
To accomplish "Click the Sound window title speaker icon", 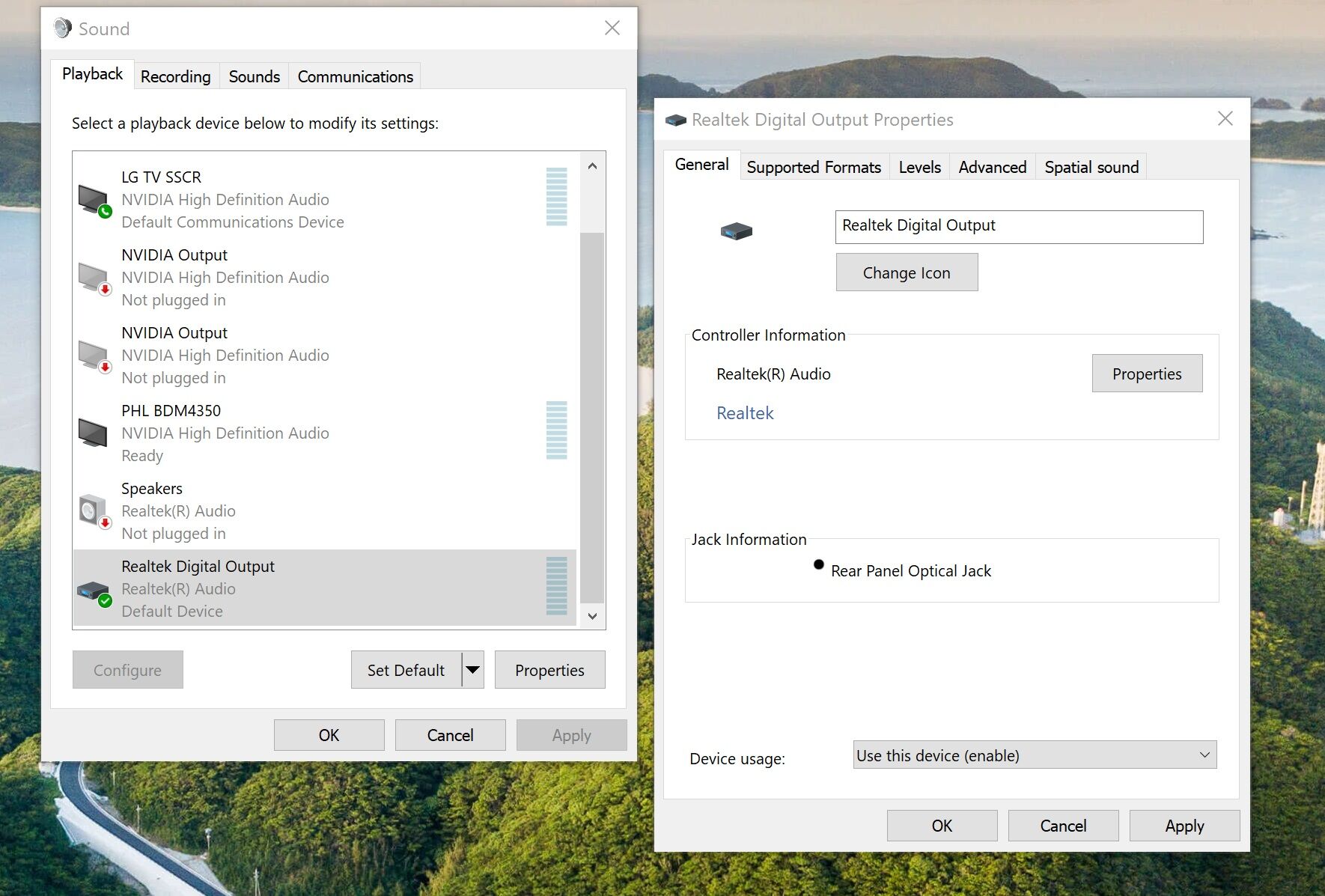I will click(63, 28).
